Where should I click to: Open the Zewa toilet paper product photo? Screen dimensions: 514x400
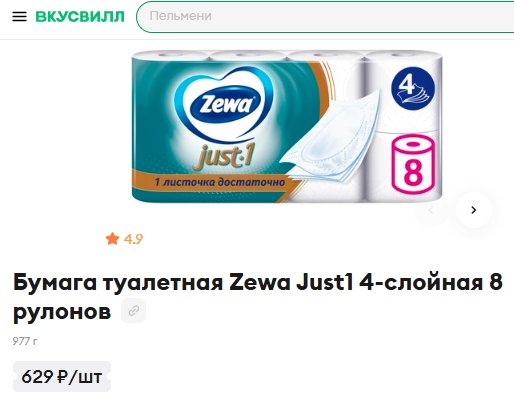coord(287,127)
